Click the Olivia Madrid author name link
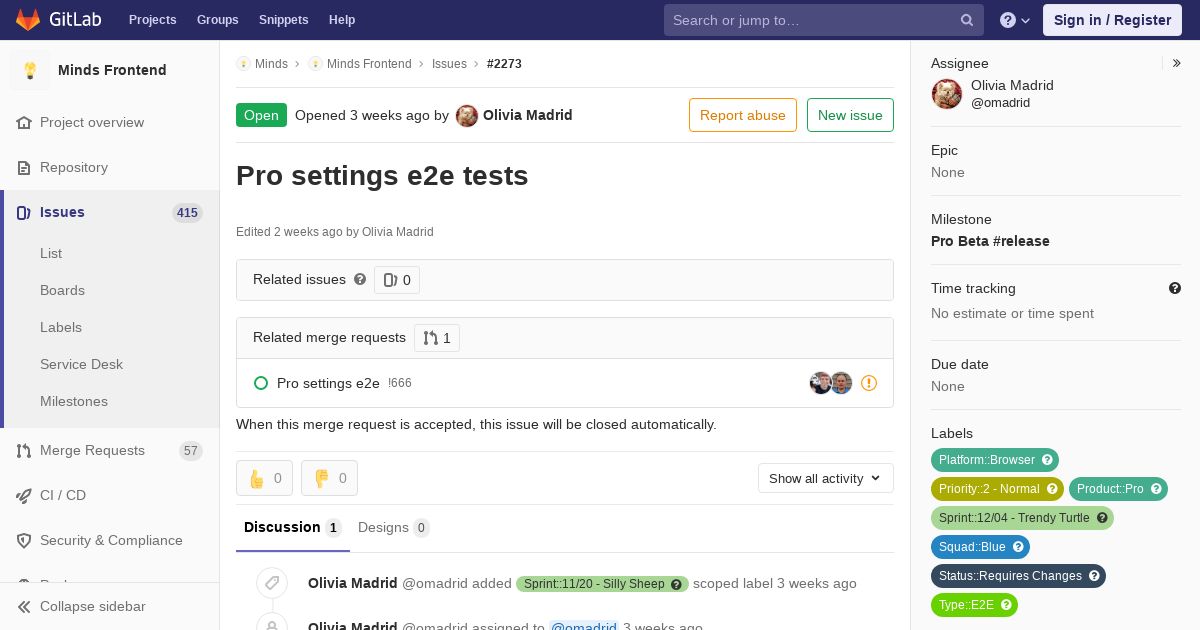Screen dimensions: 1200x630 528,115
